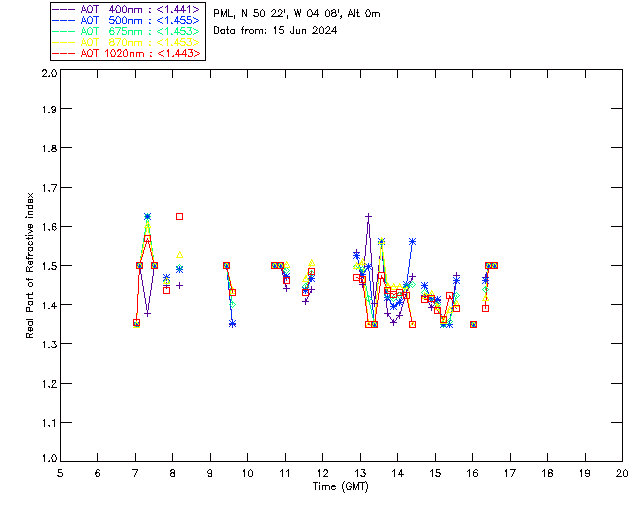Click y-axis tick label '1.7'
640x512 pixels.
[49, 188]
